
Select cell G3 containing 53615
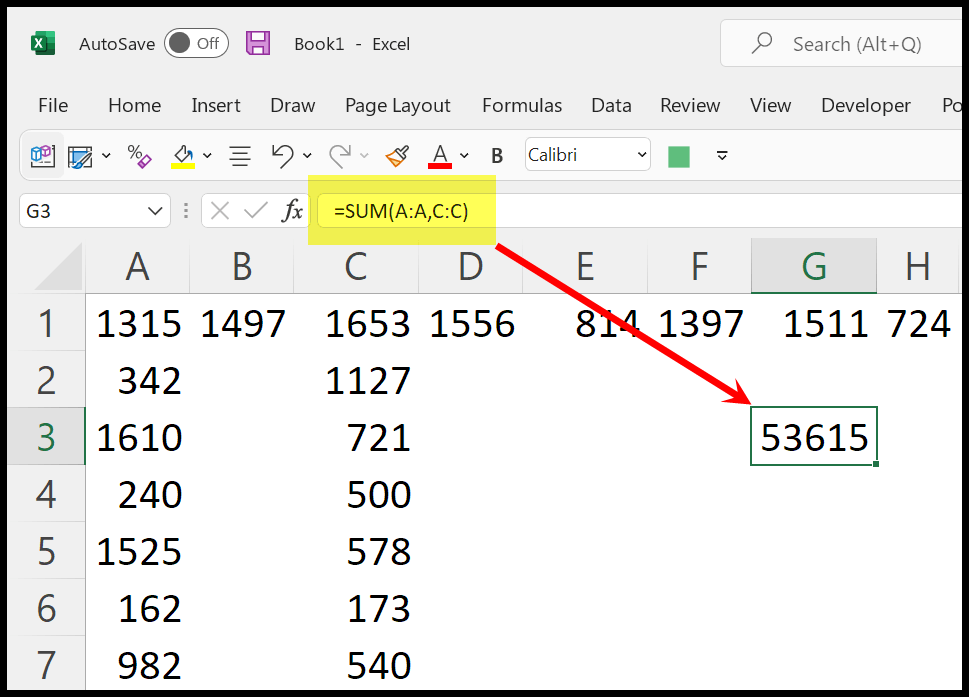[814, 436]
